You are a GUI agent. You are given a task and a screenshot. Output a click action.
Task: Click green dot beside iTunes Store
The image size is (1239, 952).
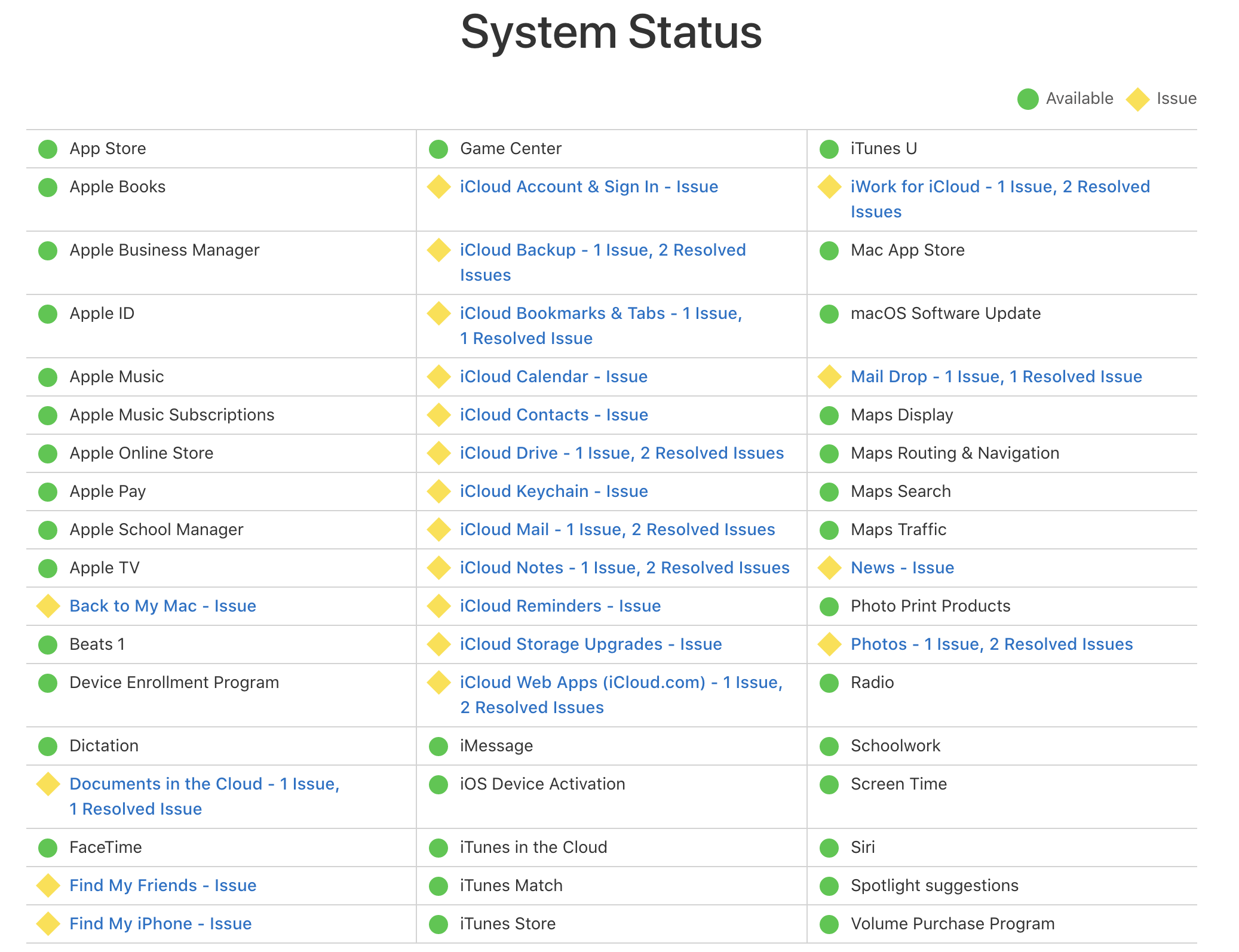click(x=438, y=925)
